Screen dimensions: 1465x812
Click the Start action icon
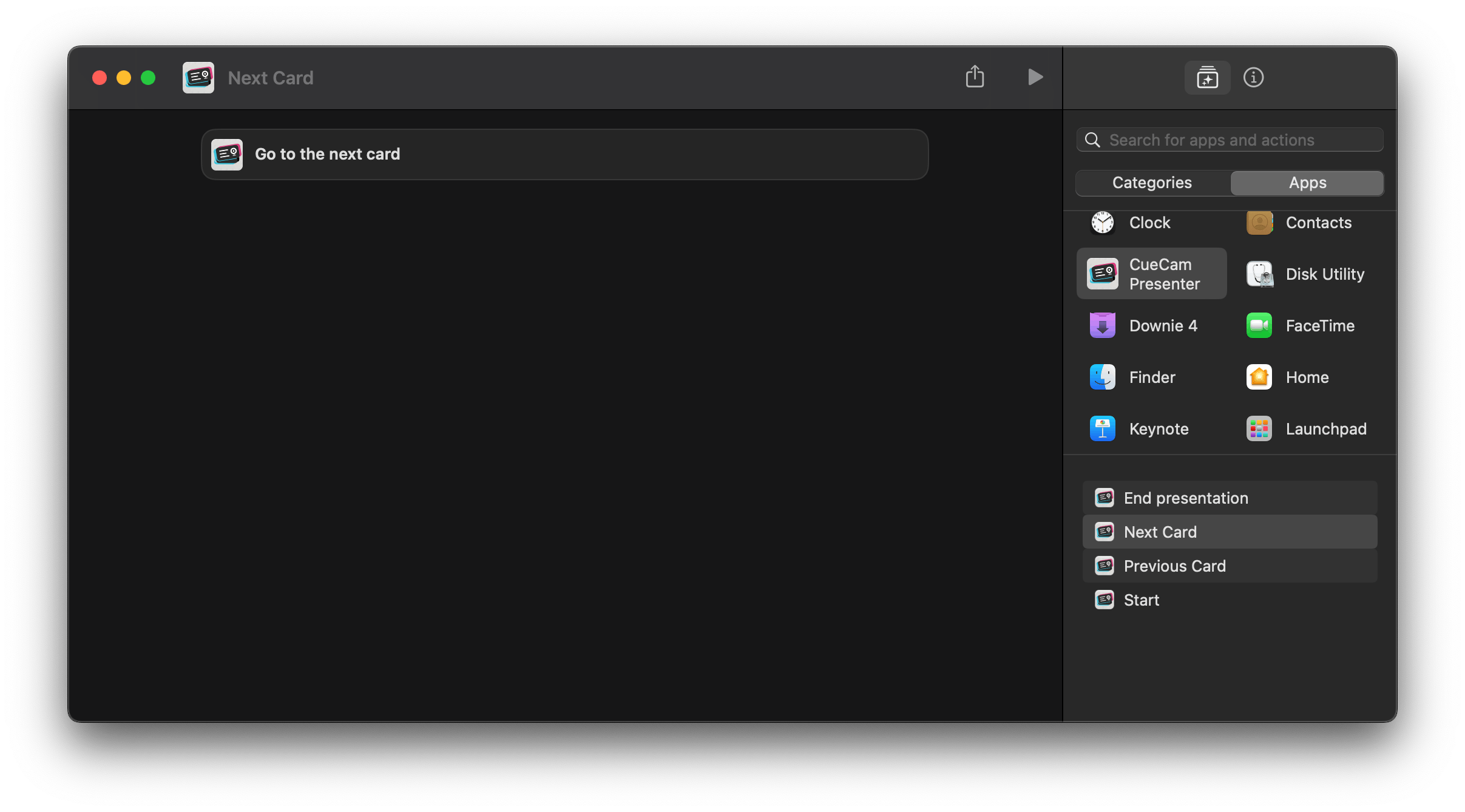1104,600
